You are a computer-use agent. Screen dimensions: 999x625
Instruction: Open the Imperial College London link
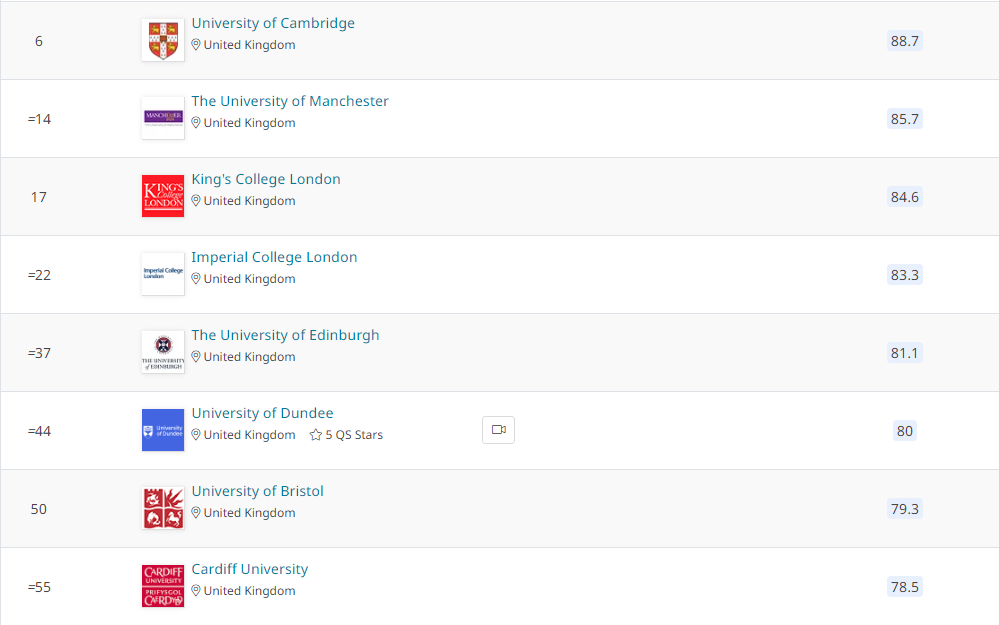(274, 257)
